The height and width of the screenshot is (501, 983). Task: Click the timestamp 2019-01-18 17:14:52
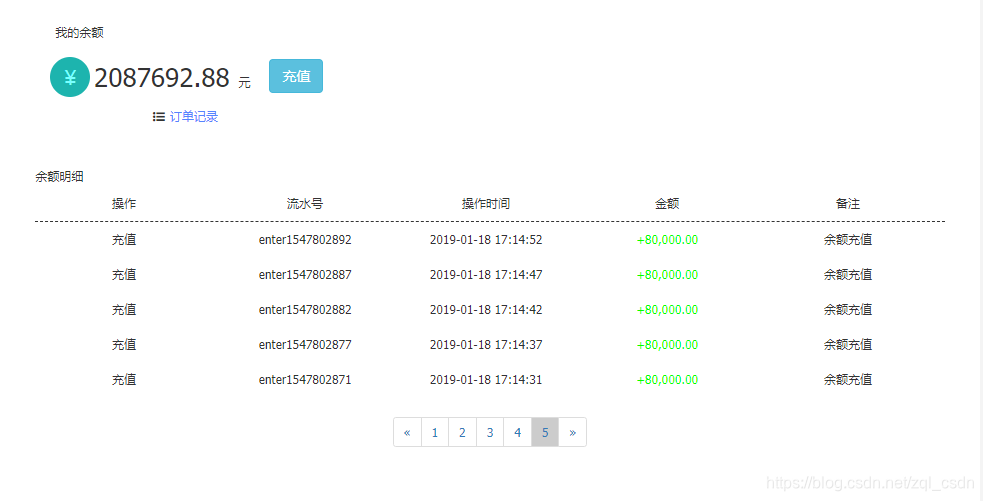[x=486, y=240]
